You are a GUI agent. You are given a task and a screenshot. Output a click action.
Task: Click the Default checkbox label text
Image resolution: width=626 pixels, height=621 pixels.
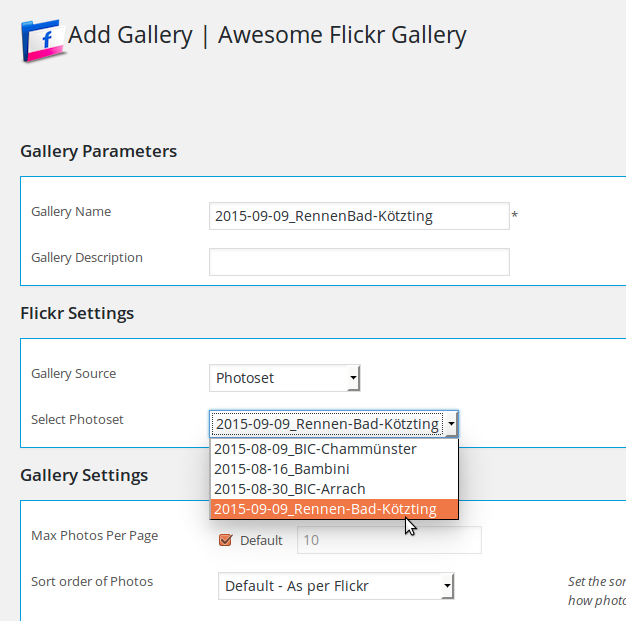pyautogui.click(x=261, y=540)
